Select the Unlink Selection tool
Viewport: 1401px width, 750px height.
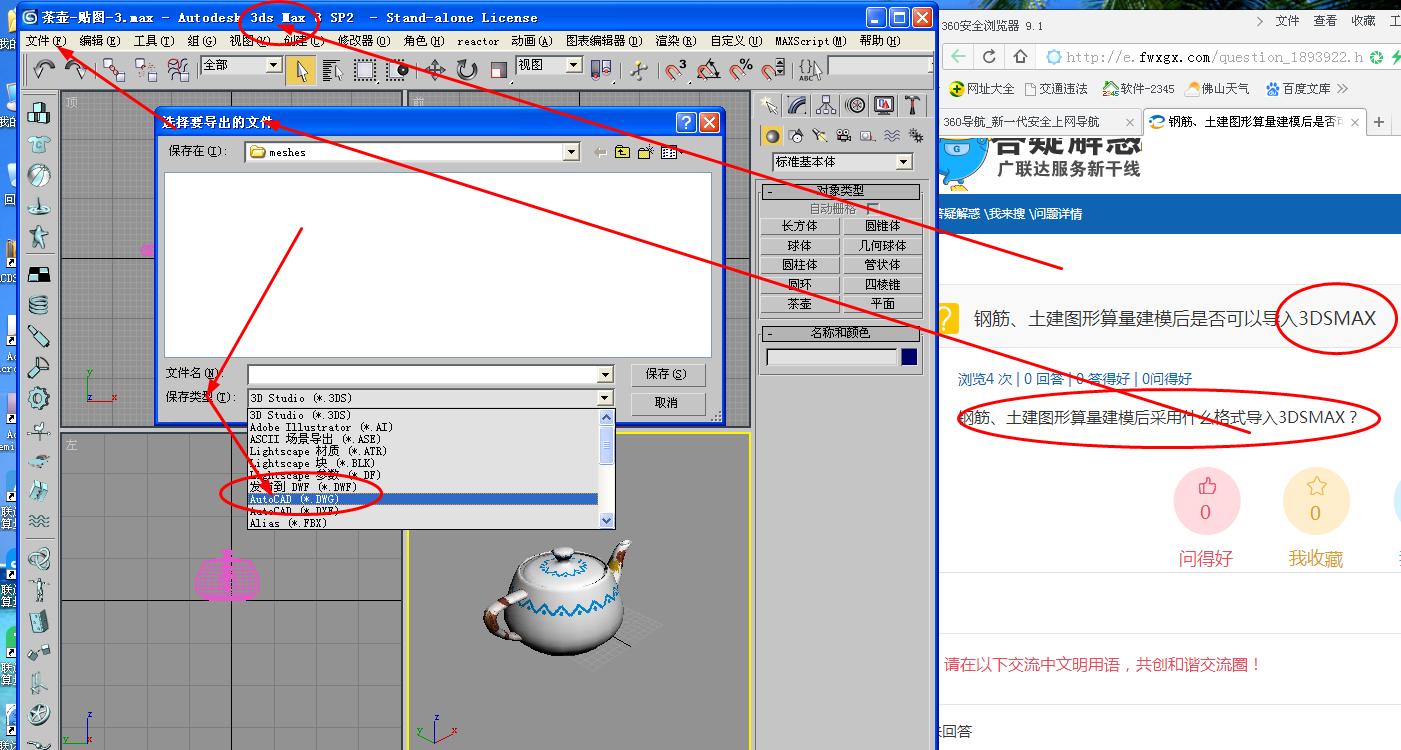point(146,68)
